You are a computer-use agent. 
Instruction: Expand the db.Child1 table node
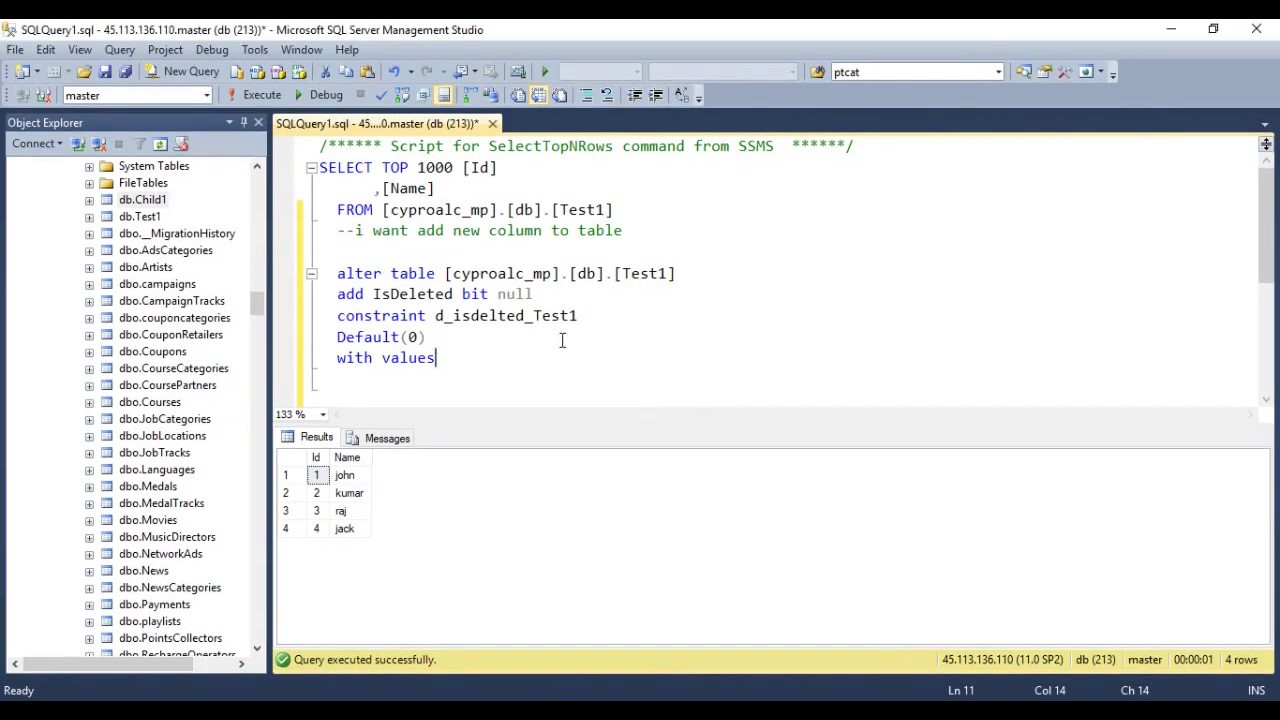pyautogui.click(x=89, y=200)
